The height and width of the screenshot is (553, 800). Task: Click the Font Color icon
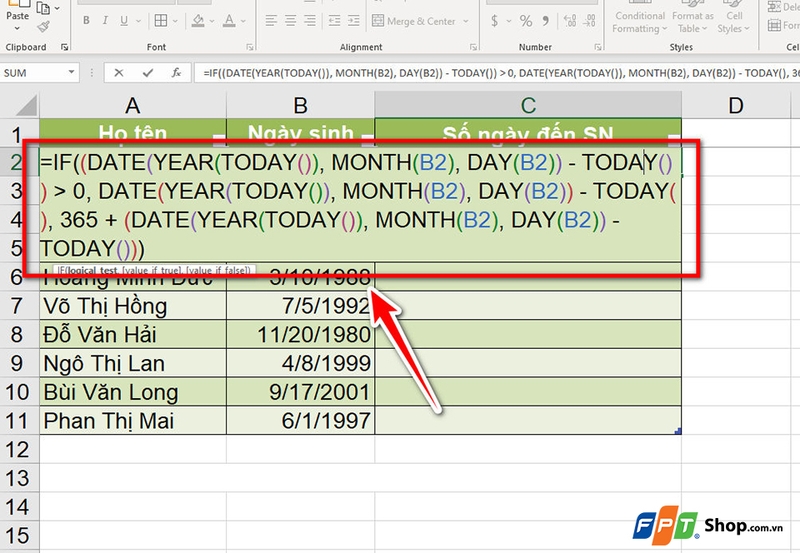pos(230,20)
